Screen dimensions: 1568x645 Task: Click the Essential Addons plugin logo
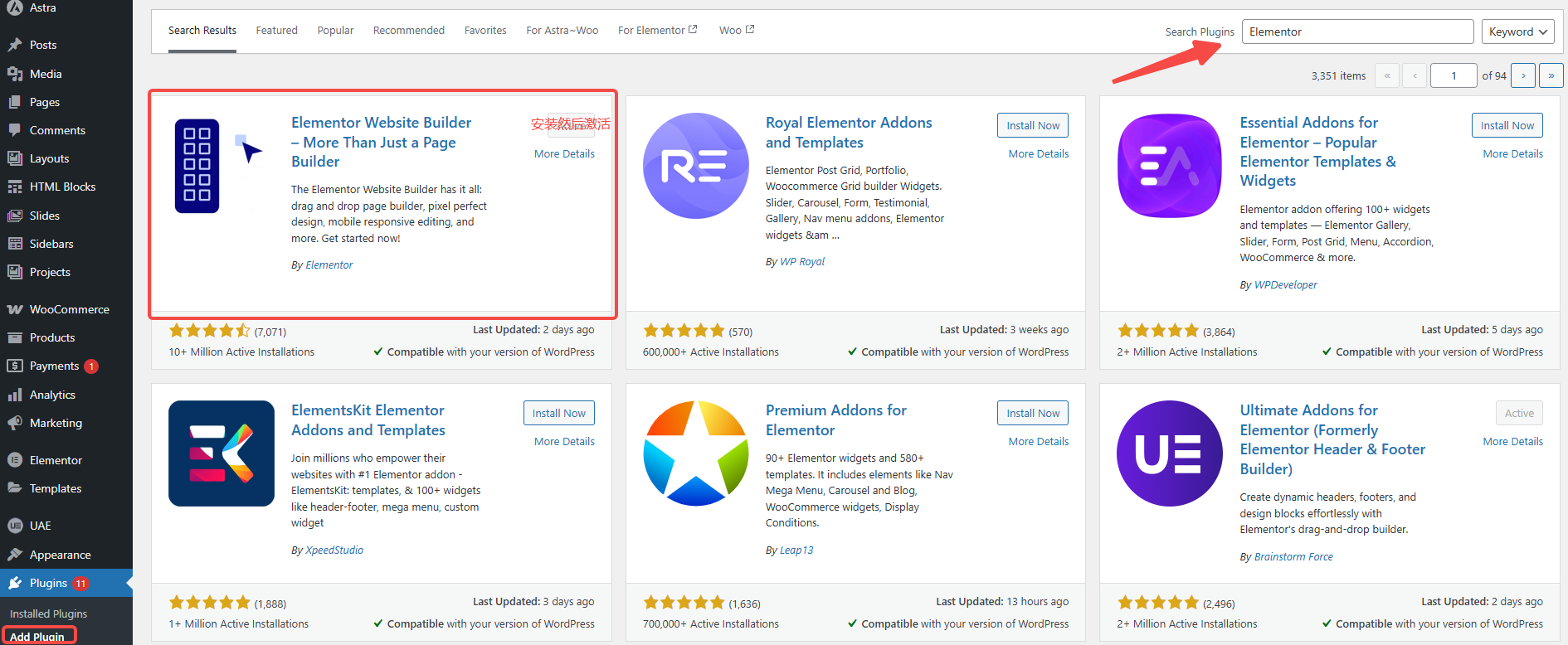1170,166
